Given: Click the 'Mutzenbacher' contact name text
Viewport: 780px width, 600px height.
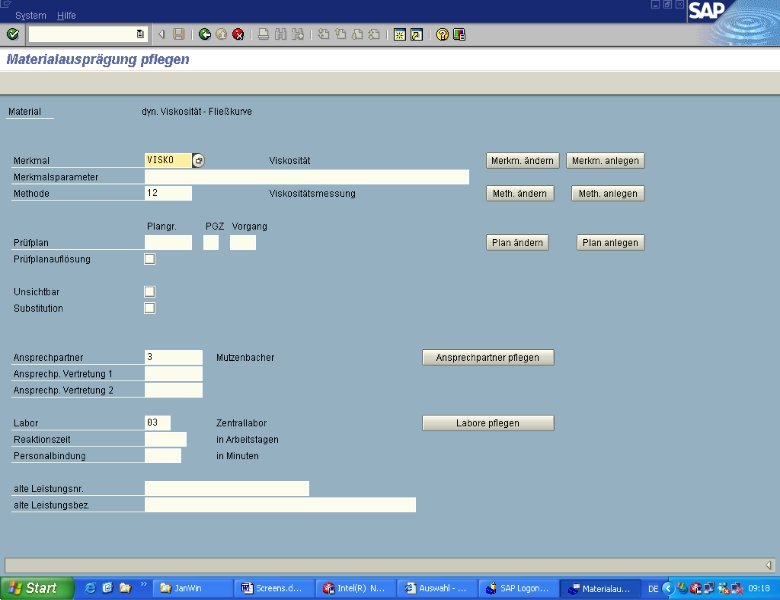Looking at the screenshot, I should pyautogui.click(x=245, y=357).
